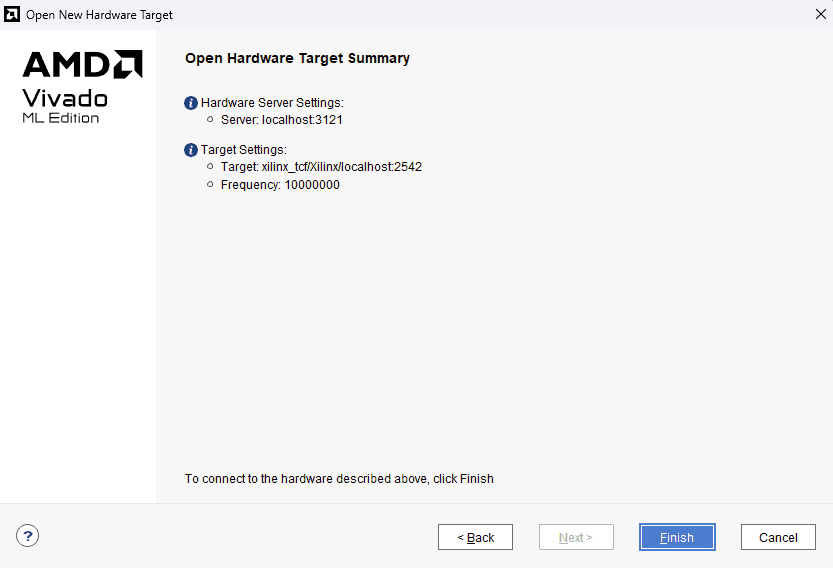Click the info icon beside Target Settings
Screen dimensions: 833x568
(x=191, y=150)
